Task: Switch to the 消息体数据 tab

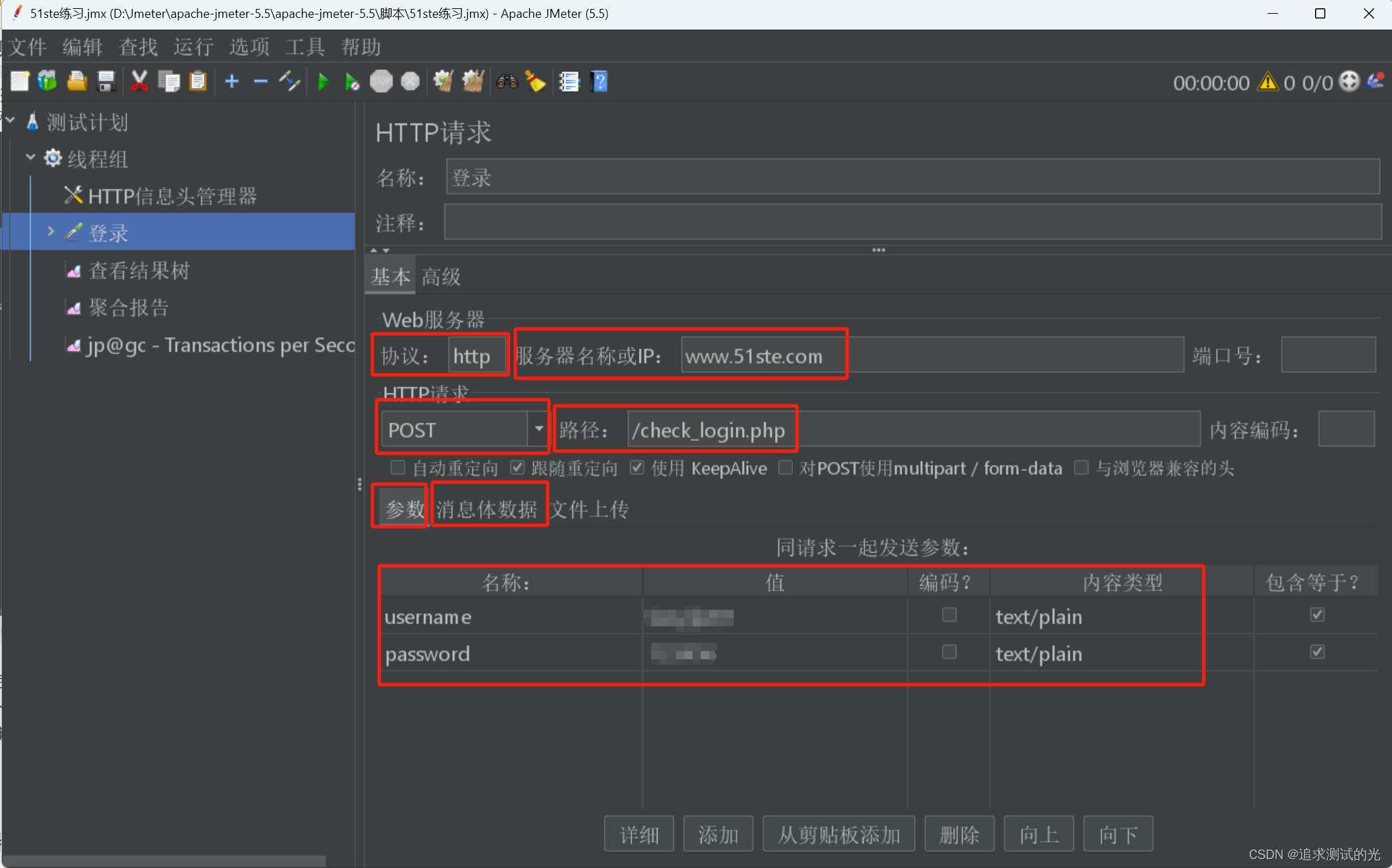Action: coord(487,509)
